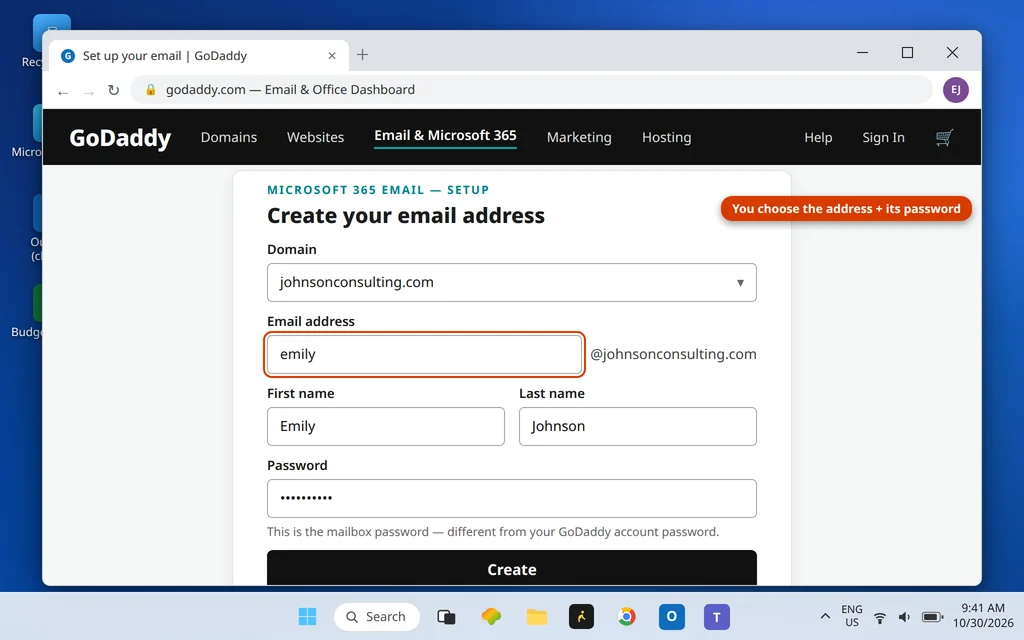
Task: Open the Domains menu
Action: (229, 137)
